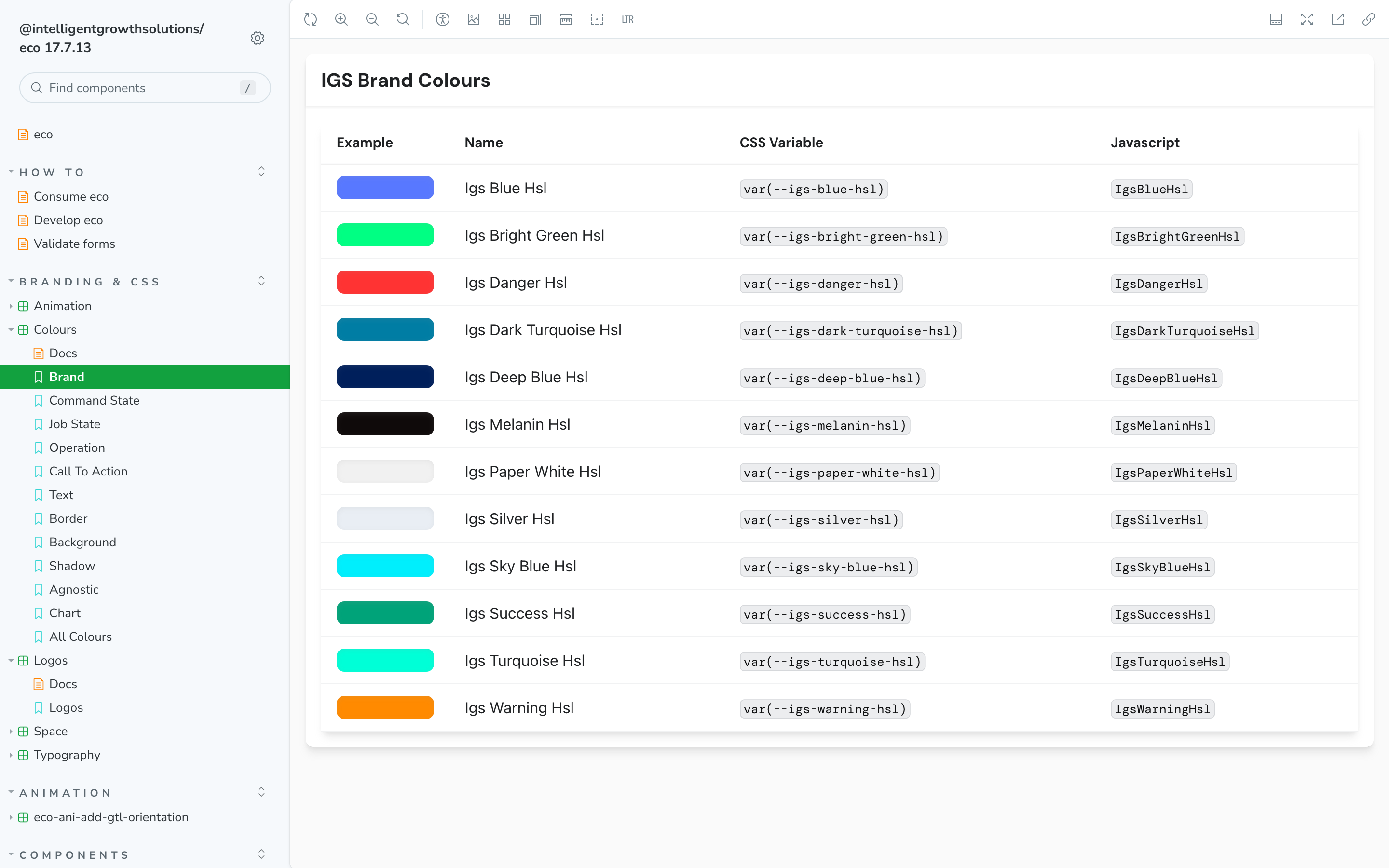Screen dimensions: 1389x868
Task: Expand the Space component group
Action: click(51, 731)
